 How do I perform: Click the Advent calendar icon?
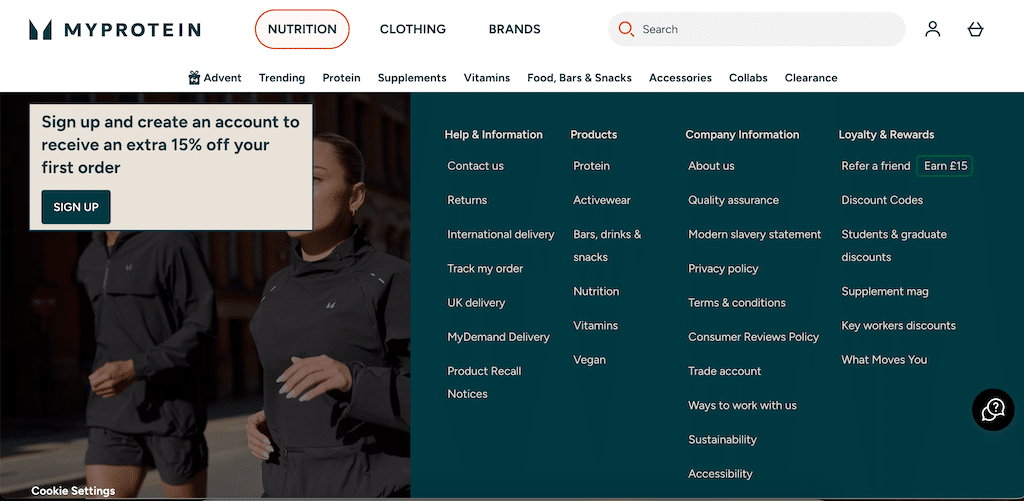(194, 78)
